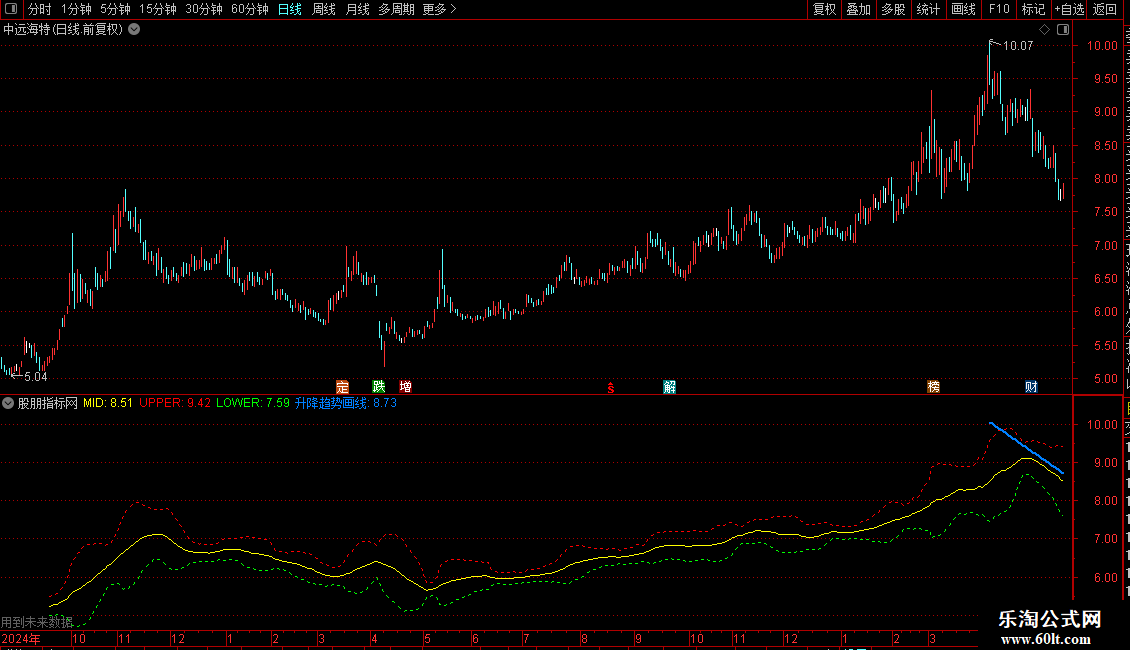Open the 定 event marker on the chart

(342, 387)
